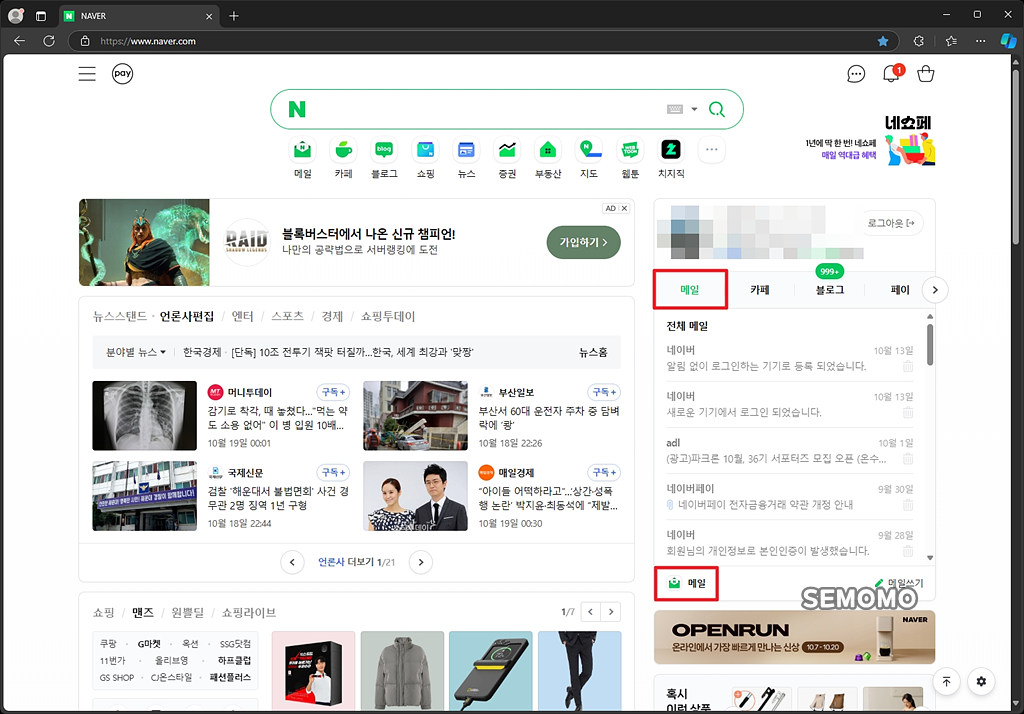Viewport: 1024px width, 714px height.
Task: Go to the previous 언론사 page
Action: click(292, 562)
